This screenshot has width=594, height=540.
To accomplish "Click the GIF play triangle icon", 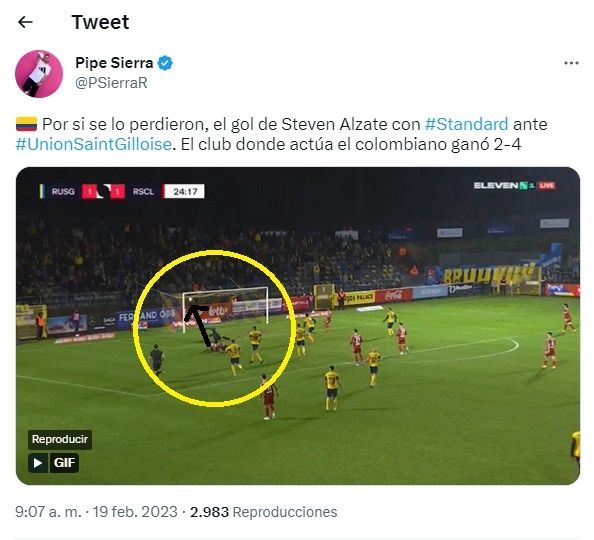I will (38, 463).
